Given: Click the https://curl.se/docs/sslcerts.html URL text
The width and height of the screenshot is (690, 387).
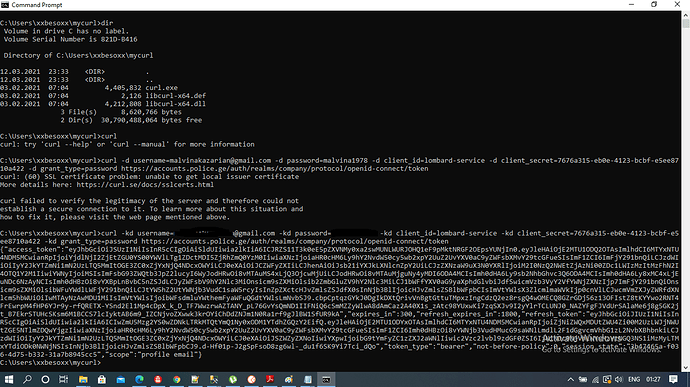Looking at the screenshot, I should click(x=145, y=184).
